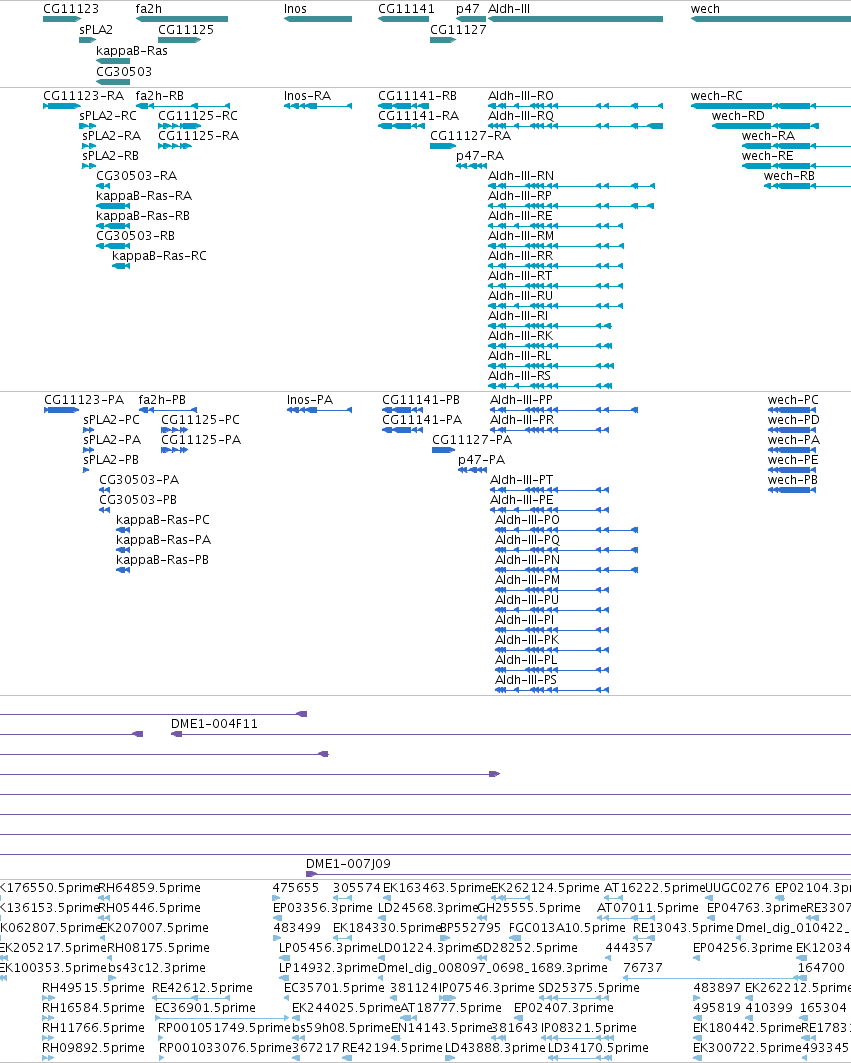851x1063 pixels.
Task: Click transcript Aldh-III-RK
Action: point(520,336)
